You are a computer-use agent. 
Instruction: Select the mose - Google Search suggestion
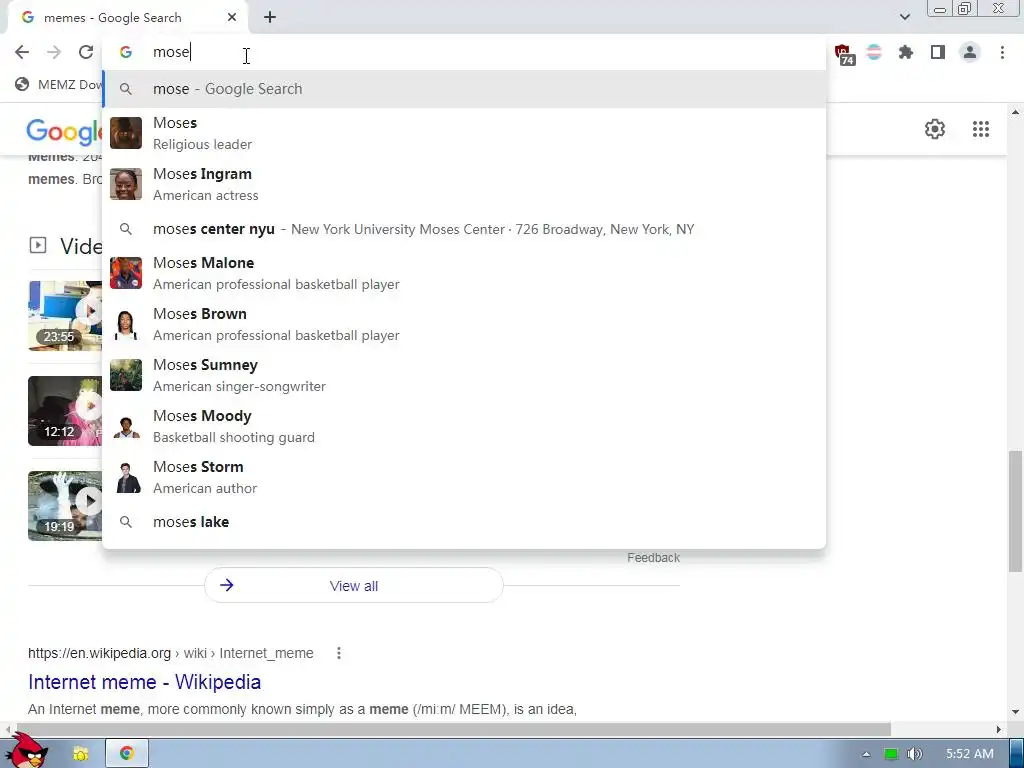(464, 89)
